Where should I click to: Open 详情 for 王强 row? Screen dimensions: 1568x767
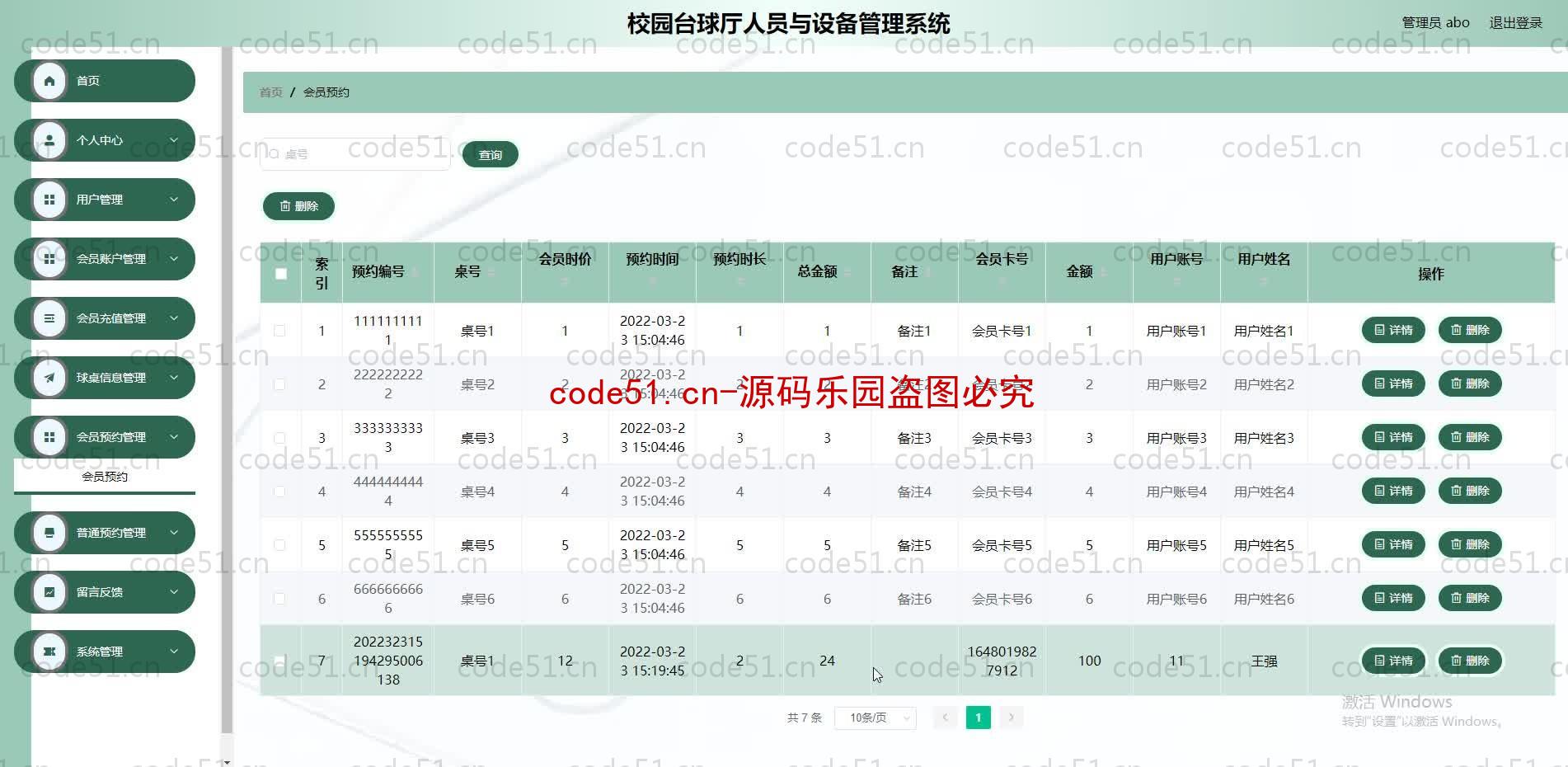tap(1393, 661)
